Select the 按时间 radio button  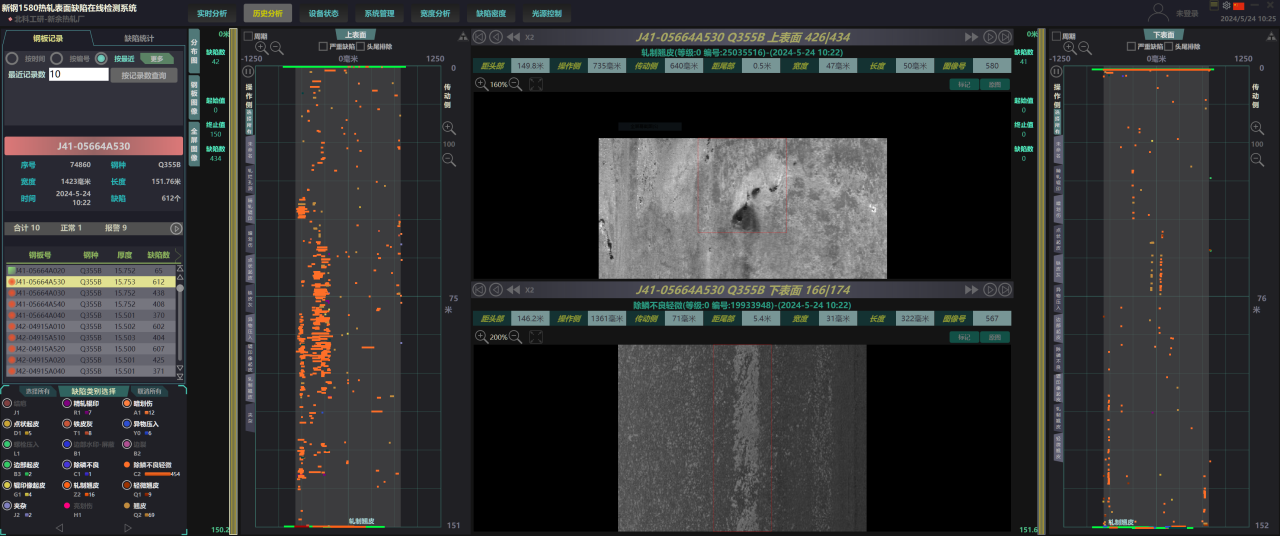pos(13,58)
